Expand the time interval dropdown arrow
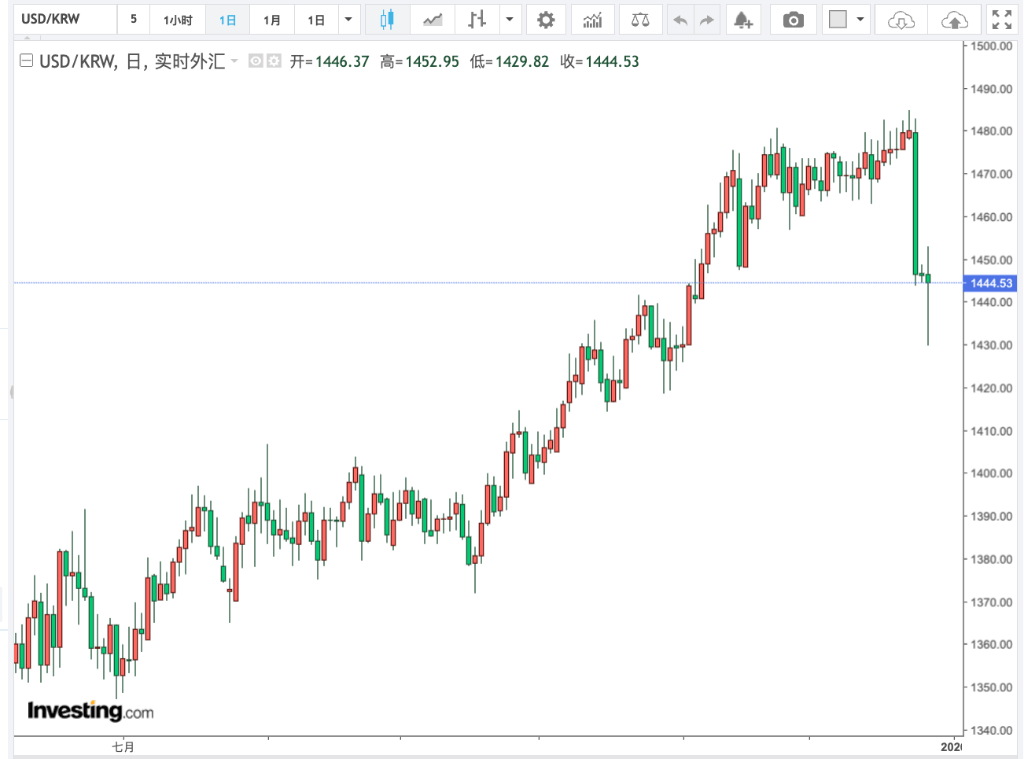This screenshot has width=1024, height=759. [x=347, y=19]
